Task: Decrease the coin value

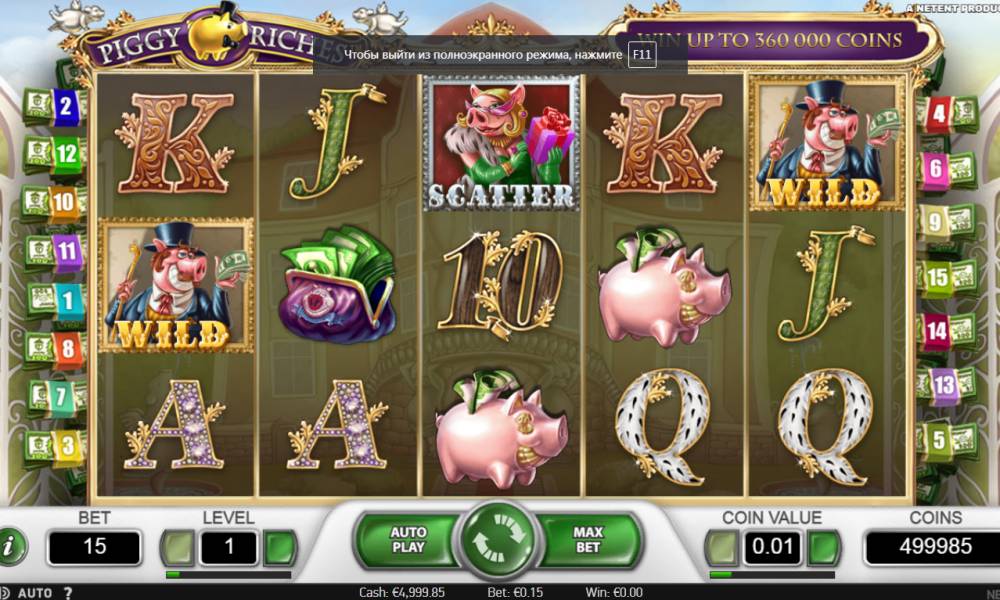Action: tap(722, 548)
